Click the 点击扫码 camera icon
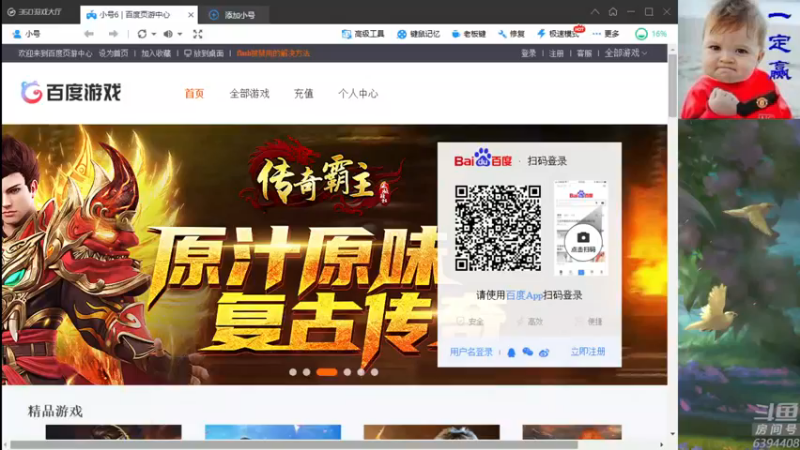Image resolution: width=800 pixels, height=450 pixels. coord(583,241)
